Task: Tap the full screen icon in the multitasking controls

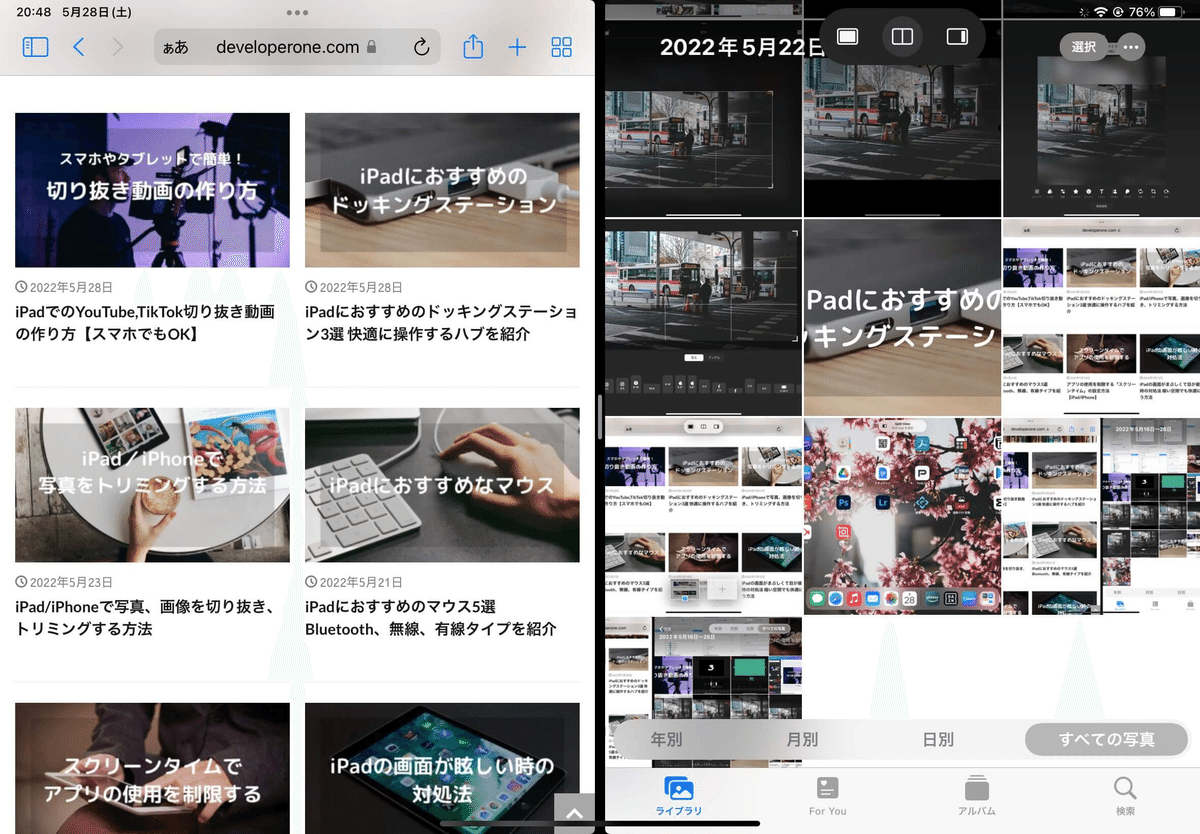Action: pos(847,36)
